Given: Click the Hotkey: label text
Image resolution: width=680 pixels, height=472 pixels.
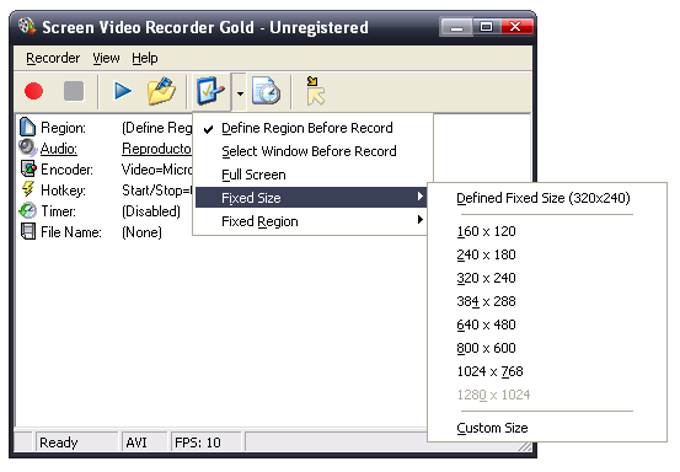Looking at the screenshot, I should [x=63, y=190].
